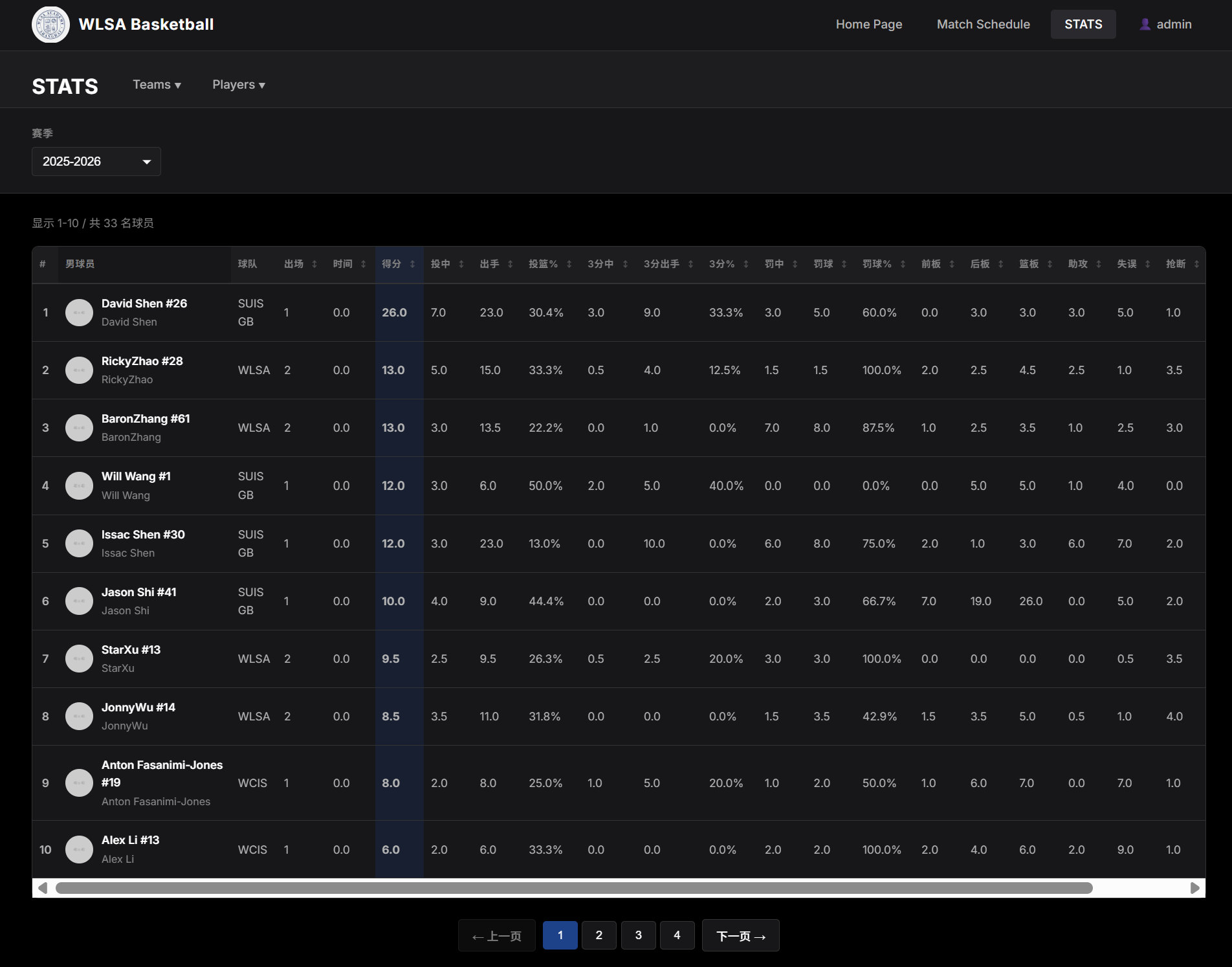Sort by 出场 column sort icon

[314, 264]
